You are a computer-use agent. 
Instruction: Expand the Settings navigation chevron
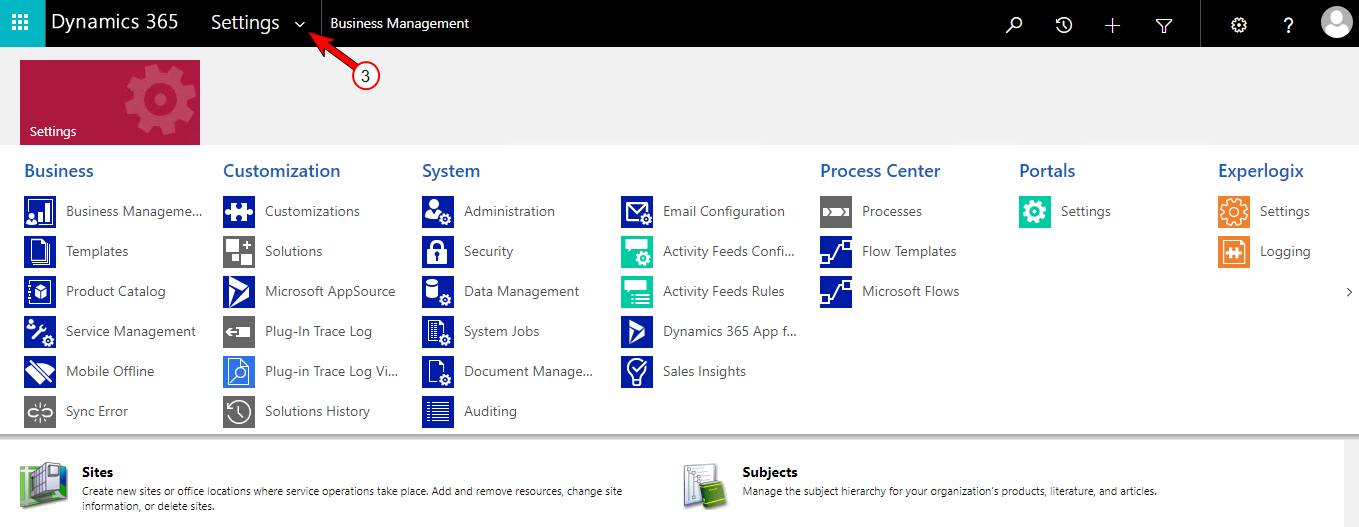[300, 25]
